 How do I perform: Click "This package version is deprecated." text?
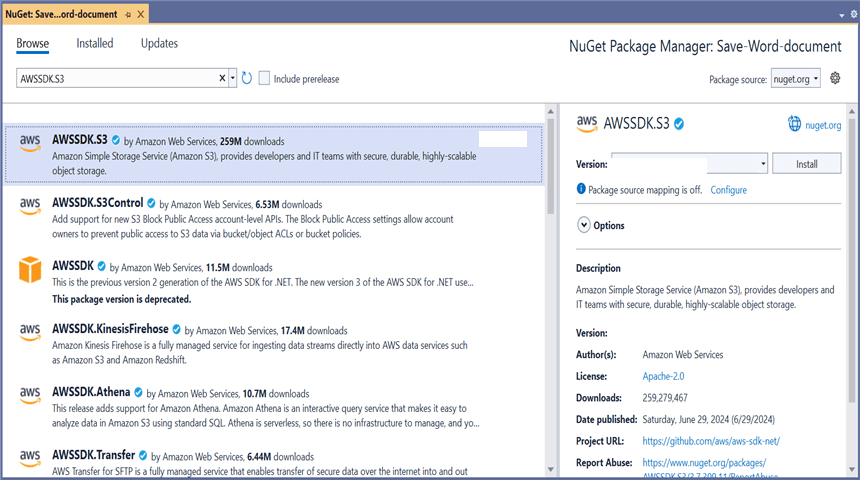pyautogui.click(x=122, y=299)
